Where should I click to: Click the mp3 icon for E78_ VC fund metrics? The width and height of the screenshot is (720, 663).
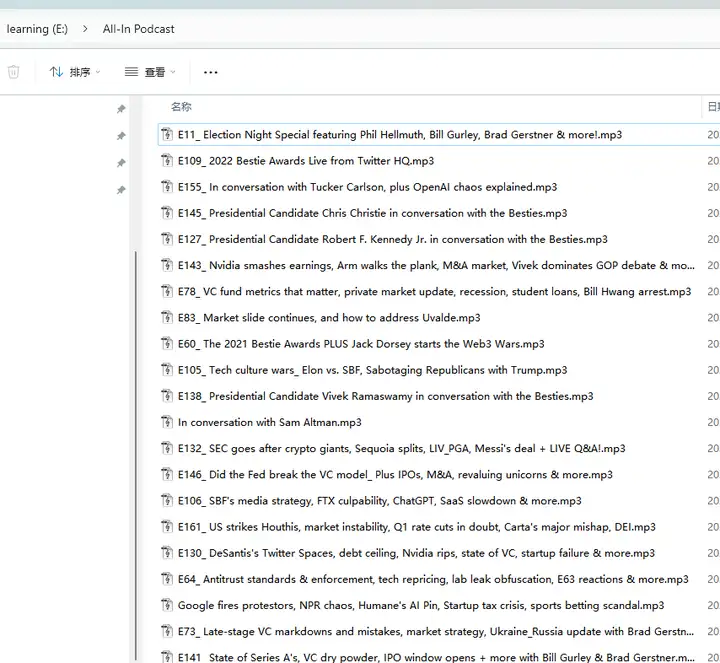[167, 292]
